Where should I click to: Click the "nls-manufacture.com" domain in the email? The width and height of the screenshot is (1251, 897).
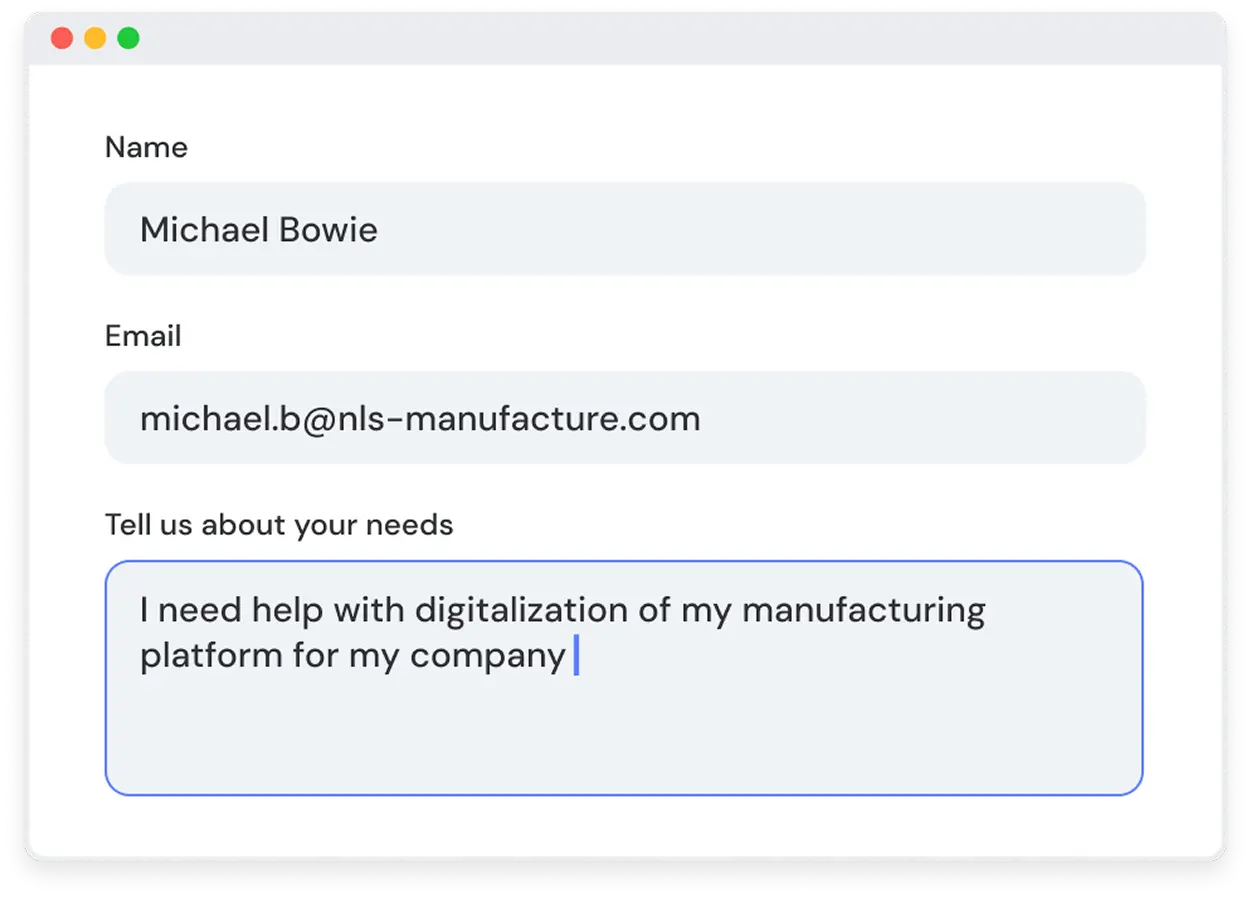coord(518,418)
